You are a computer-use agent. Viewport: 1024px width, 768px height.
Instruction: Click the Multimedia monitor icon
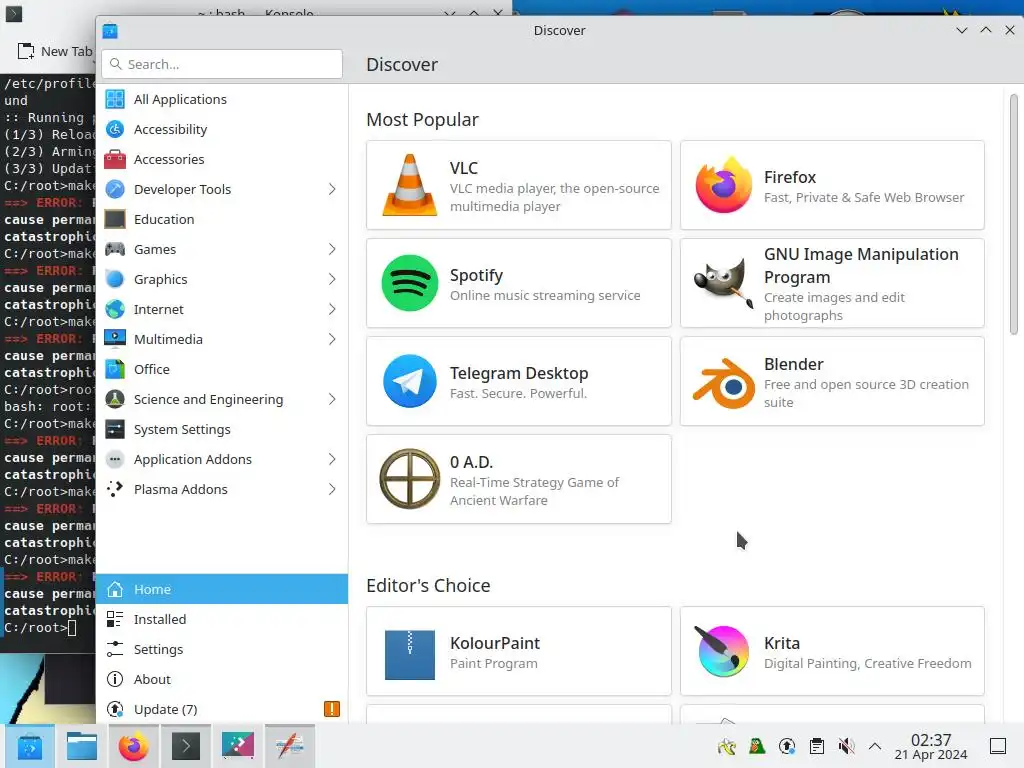[x=115, y=339]
